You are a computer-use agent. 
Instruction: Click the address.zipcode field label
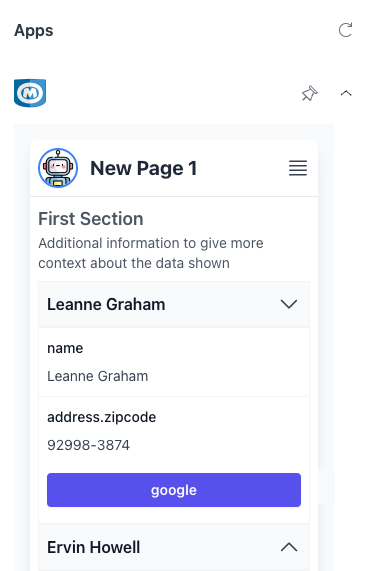point(102,417)
